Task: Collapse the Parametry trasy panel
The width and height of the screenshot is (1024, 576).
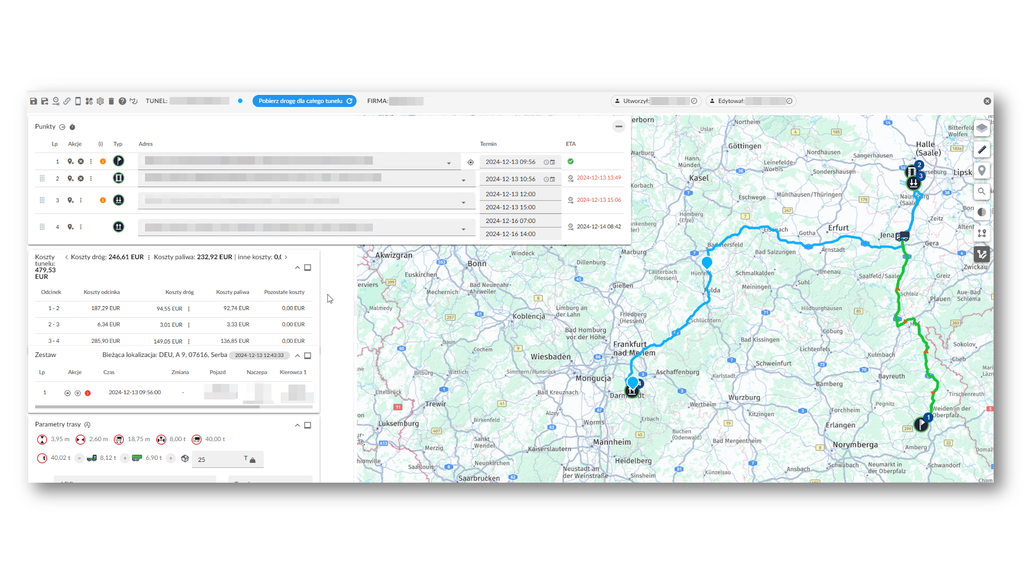Action: (x=297, y=425)
